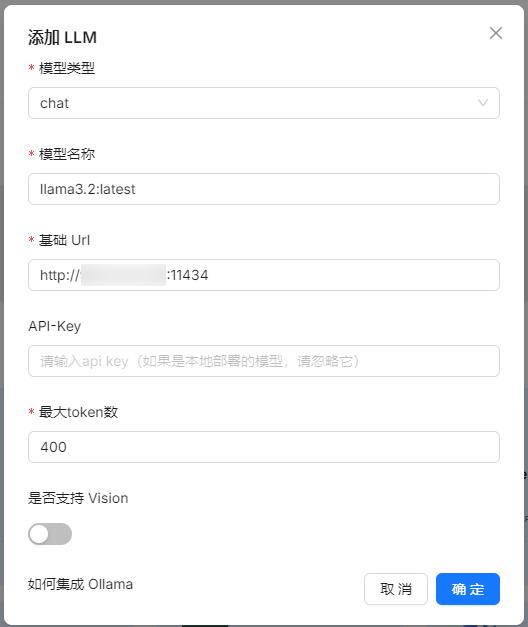Open the 如何集成 Ollama help link
Screen dimensions: 528x627
[80, 584]
